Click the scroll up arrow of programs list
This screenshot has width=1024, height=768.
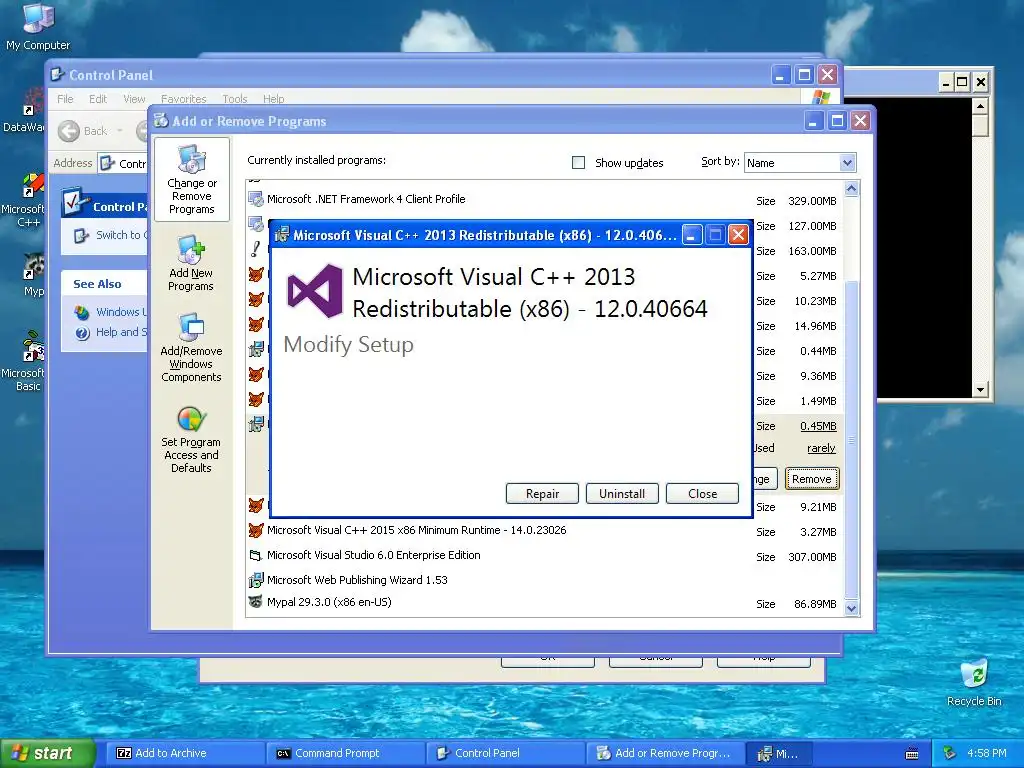[852, 189]
